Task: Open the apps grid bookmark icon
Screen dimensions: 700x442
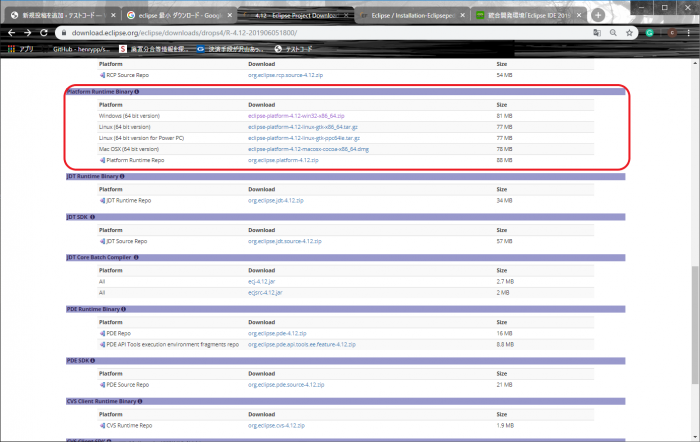Action: point(12,49)
